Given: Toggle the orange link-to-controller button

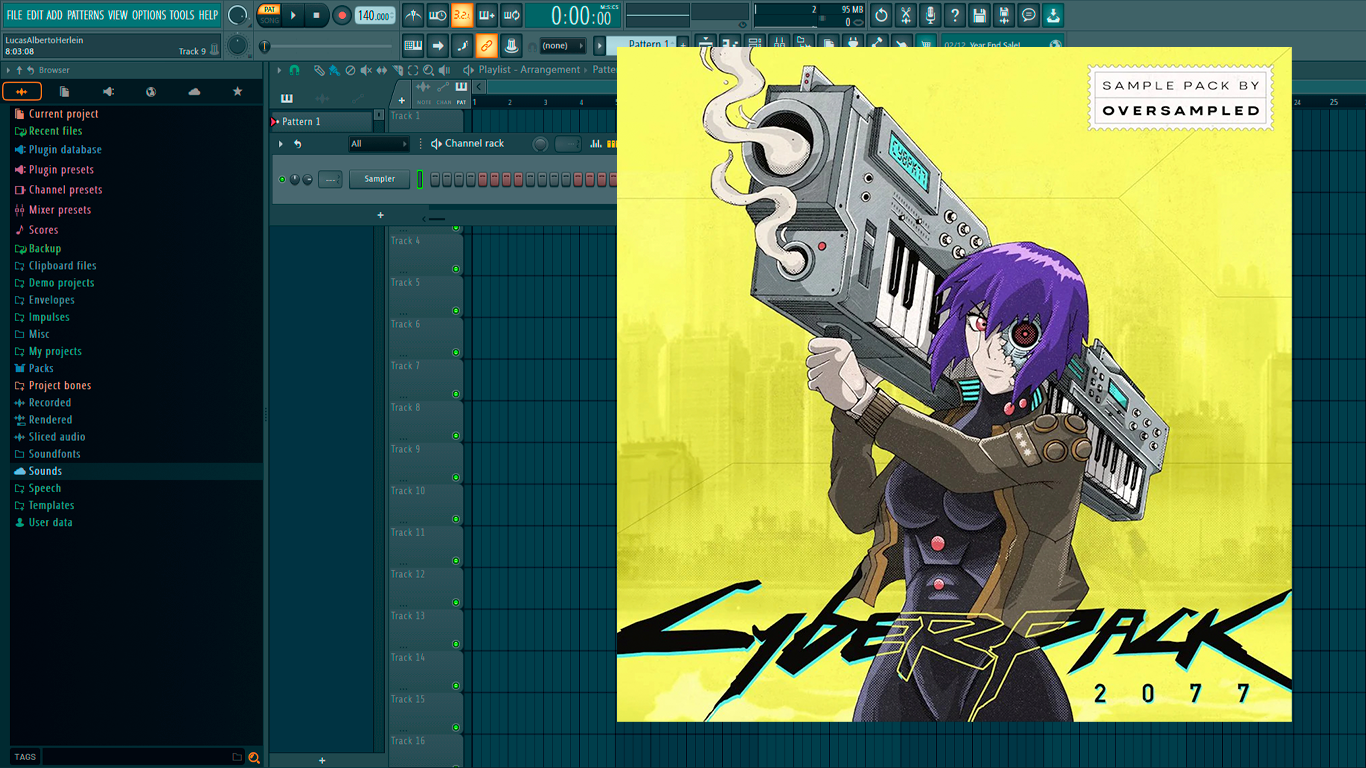Looking at the screenshot, I should [486, 45].
